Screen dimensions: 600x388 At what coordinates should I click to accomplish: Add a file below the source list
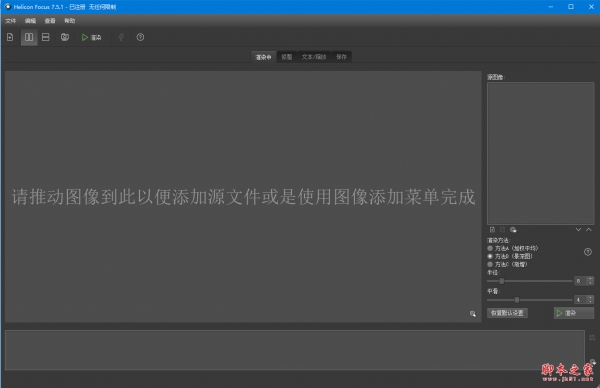(492, 230)
